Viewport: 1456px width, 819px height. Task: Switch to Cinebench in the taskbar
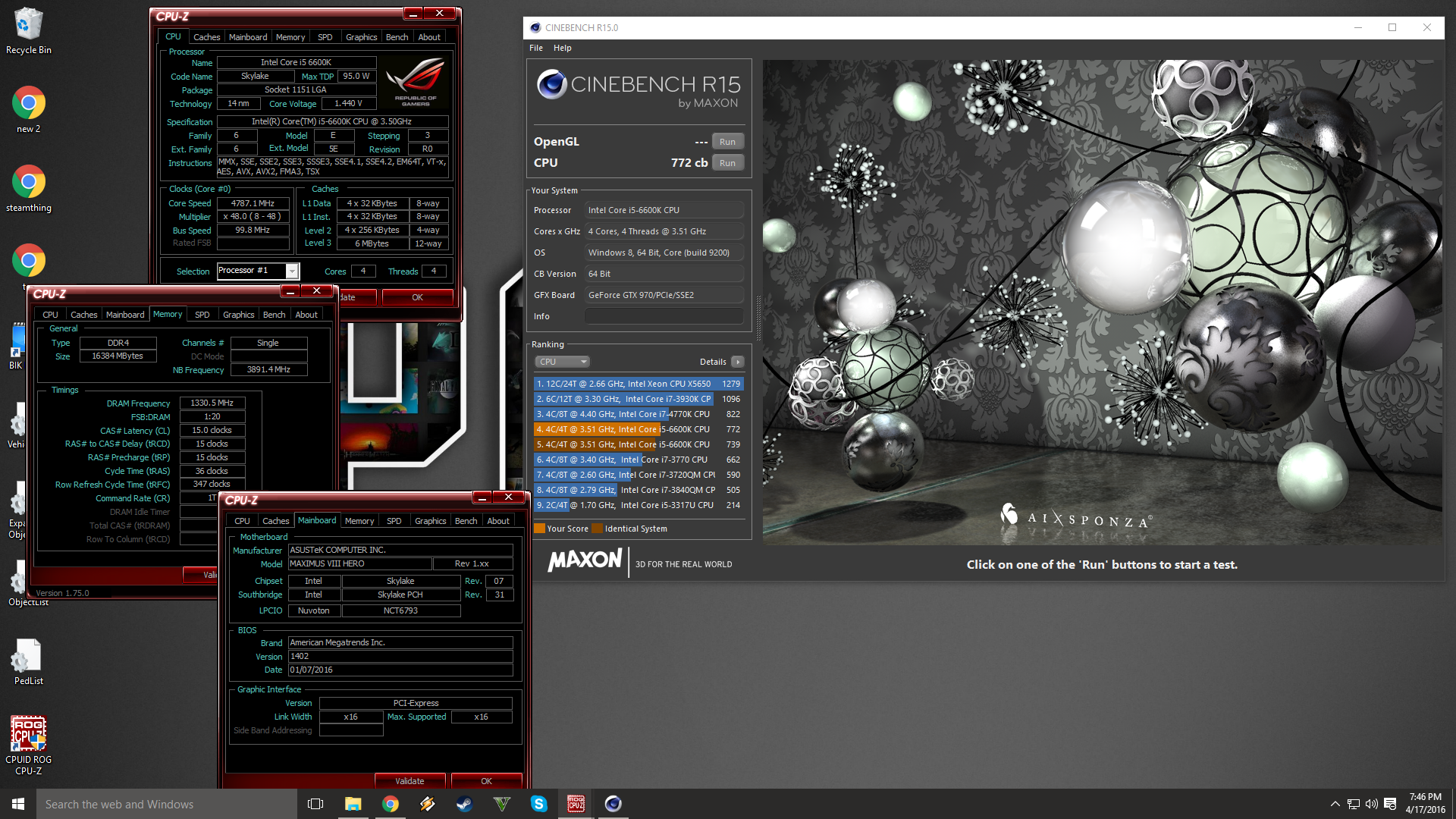tap(613, 804)
